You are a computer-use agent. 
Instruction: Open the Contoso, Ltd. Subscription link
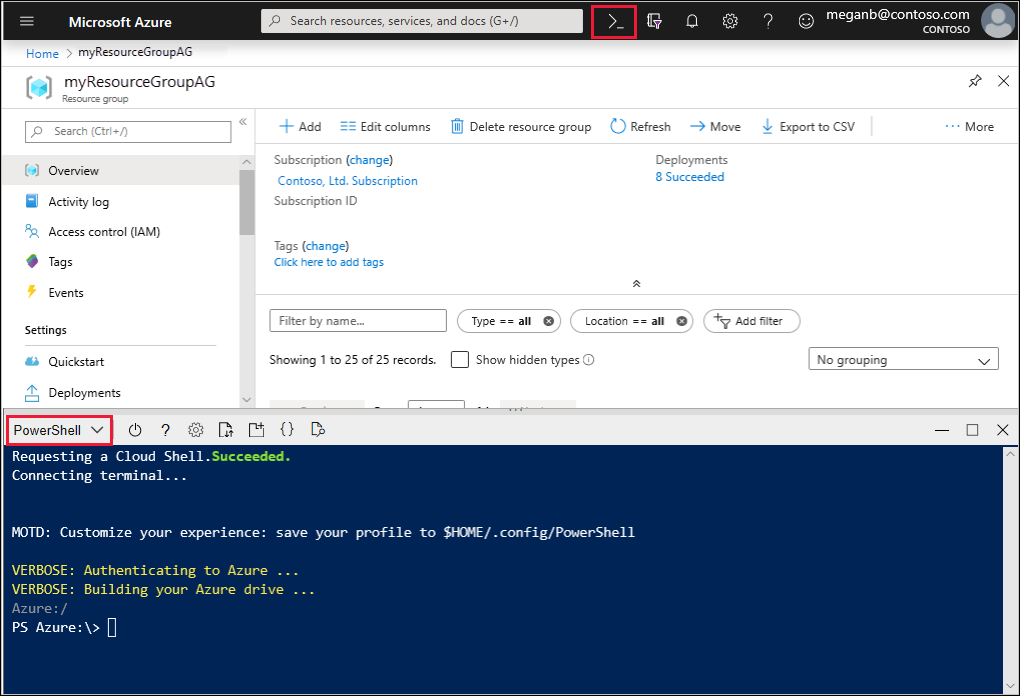tap(347, 180)
